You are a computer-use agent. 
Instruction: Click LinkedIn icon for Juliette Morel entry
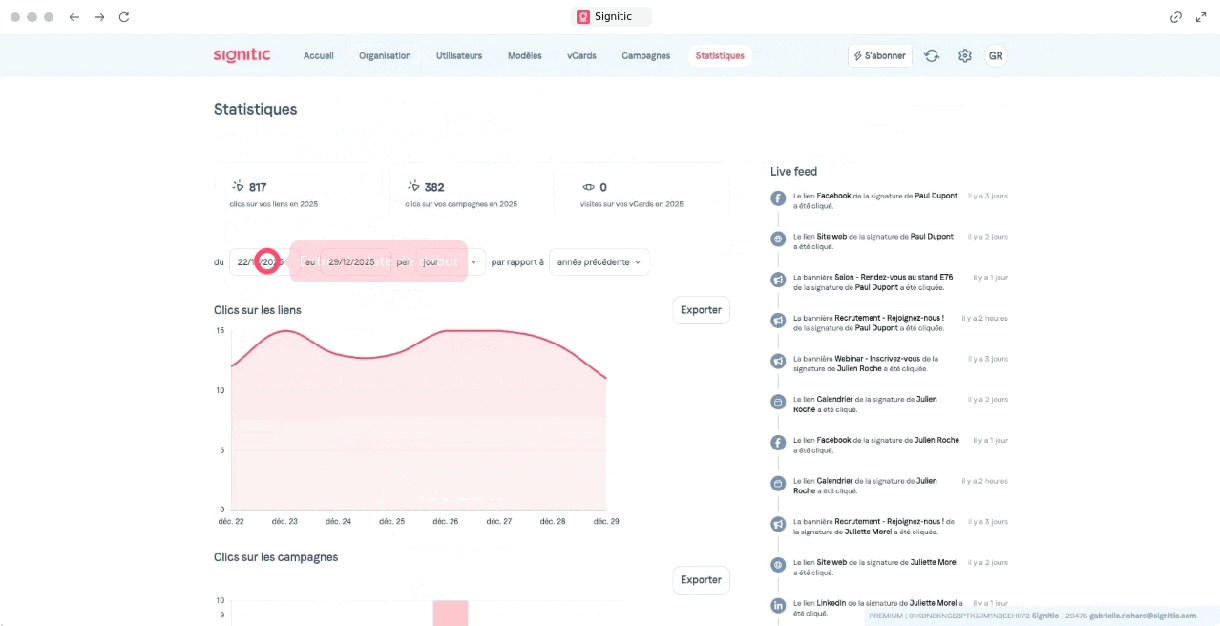(x=777, y=606)
